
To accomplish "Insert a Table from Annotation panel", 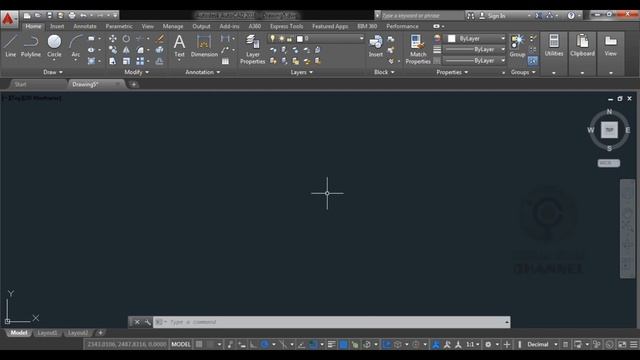I will (225, 61).
